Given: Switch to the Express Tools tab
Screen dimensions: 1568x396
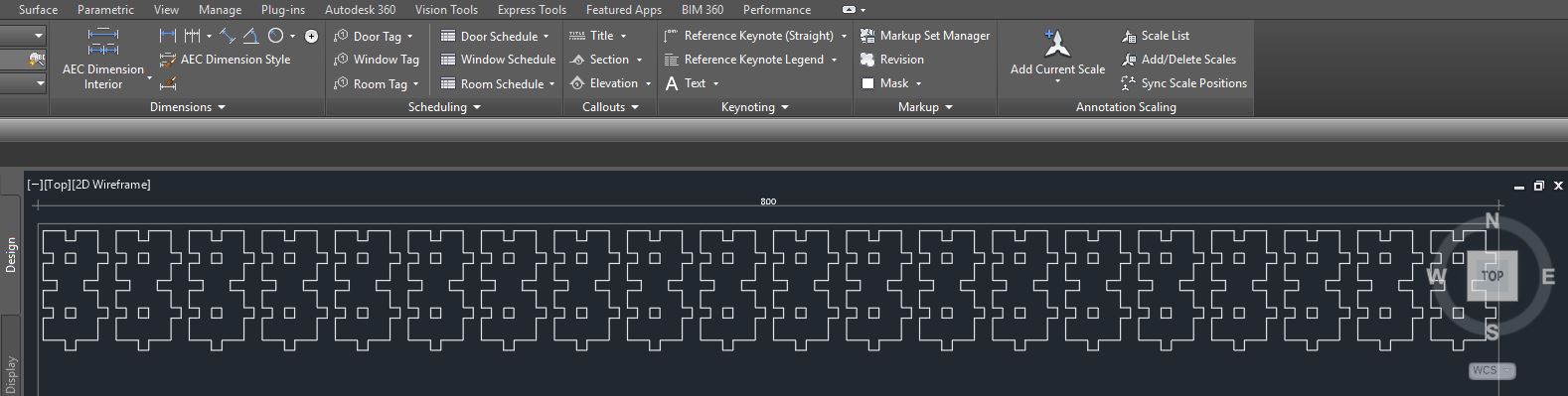Looking at the screenshot, I should pyautogui.click(x=532, y=10).
